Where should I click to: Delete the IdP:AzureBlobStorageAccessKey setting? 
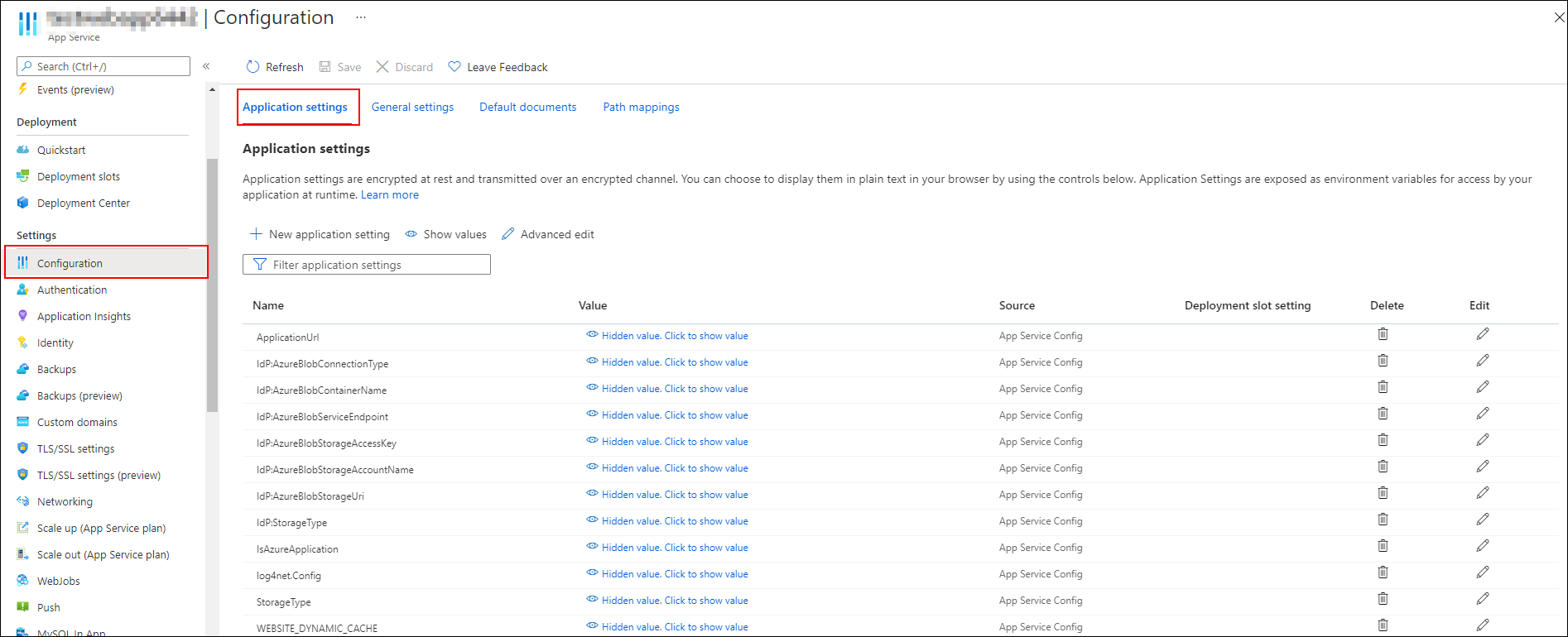point(1383,440)
